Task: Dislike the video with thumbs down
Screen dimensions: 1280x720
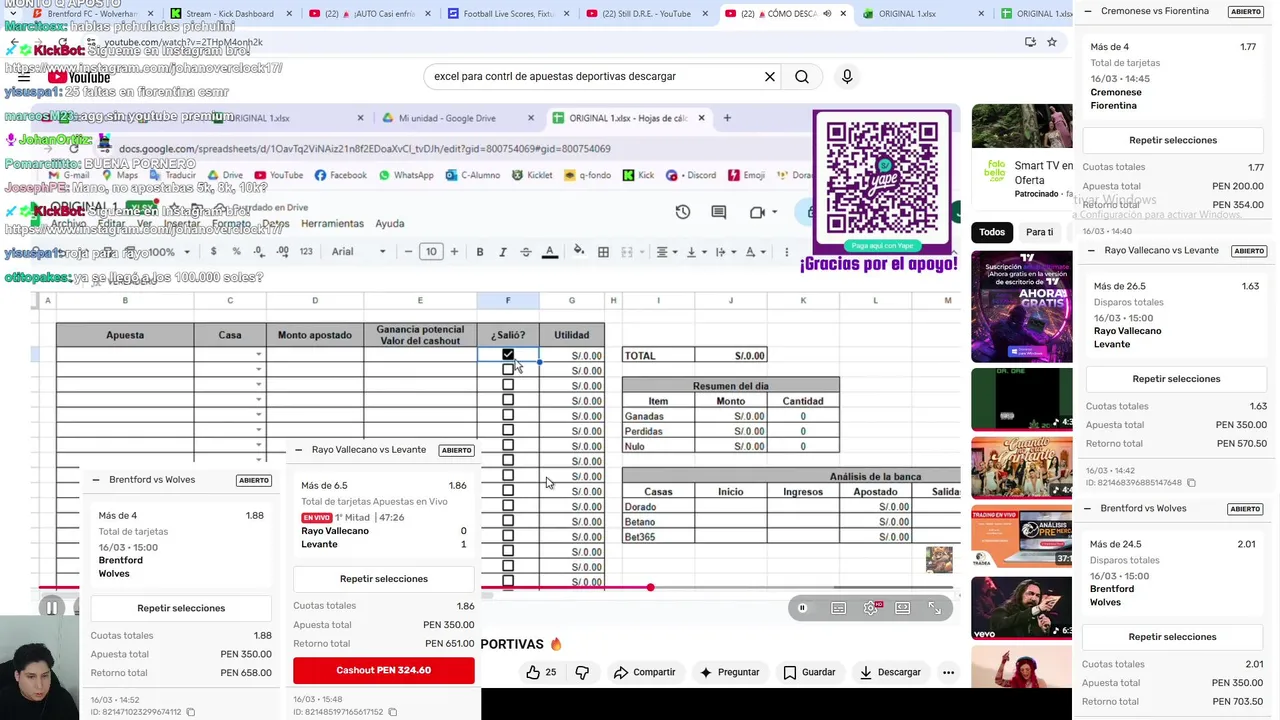Action: [x=582, y=672]
